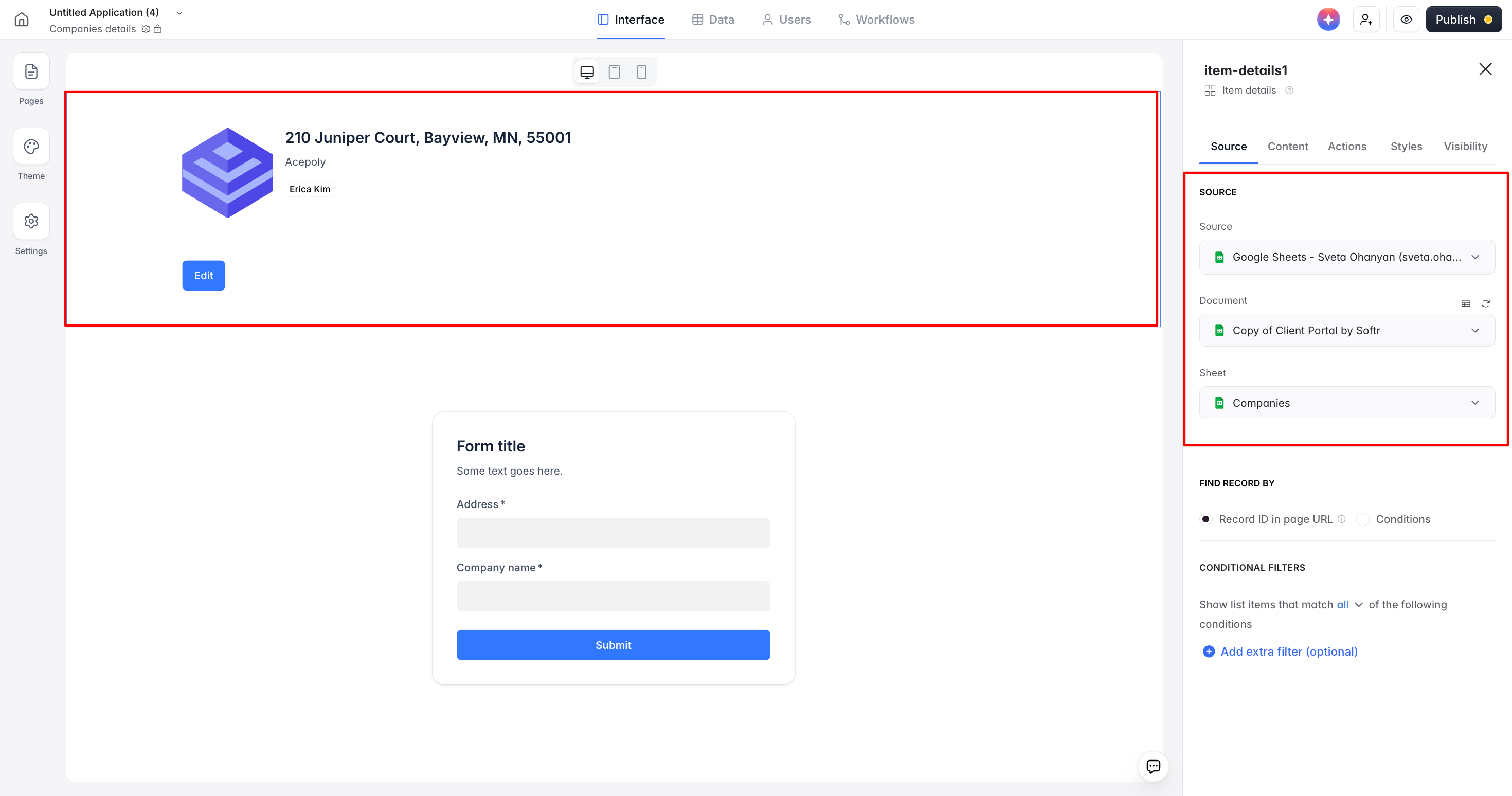Switch to tablet preview icon

614,71
